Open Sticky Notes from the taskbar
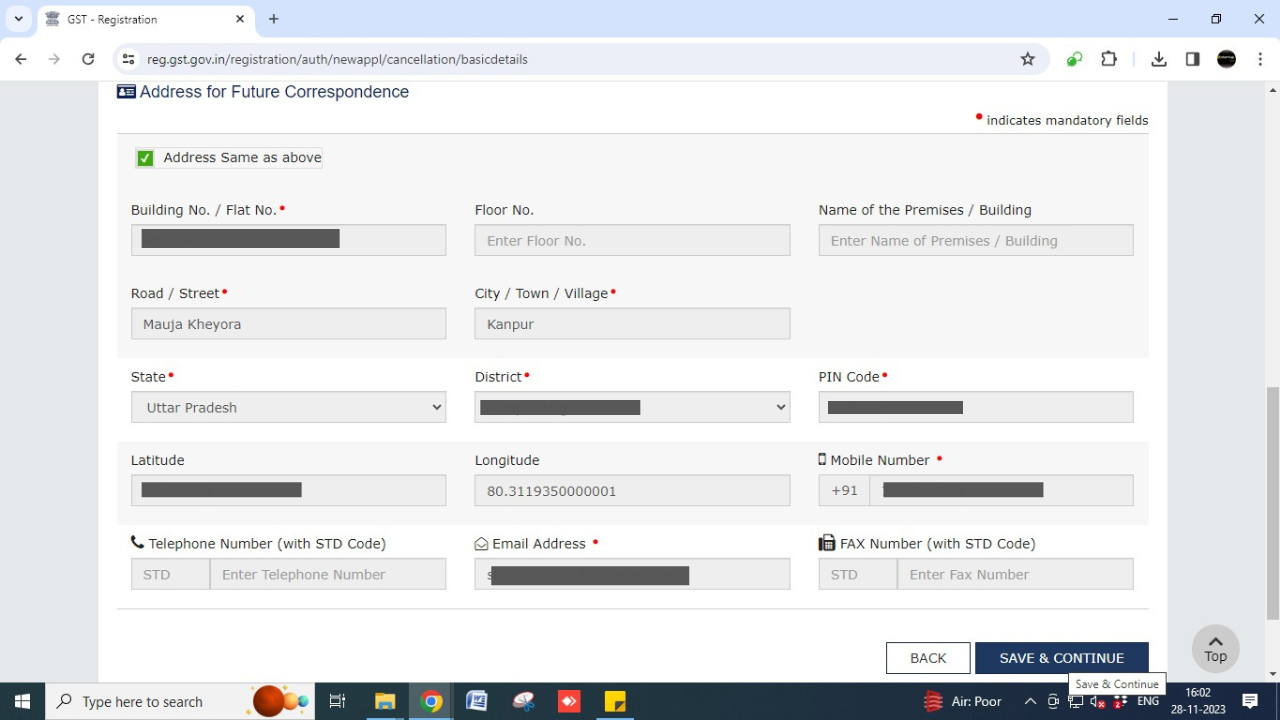Image resolution: width=1280 pixels, height=720 pixels. pyautogui.click(x=615, y=701)
